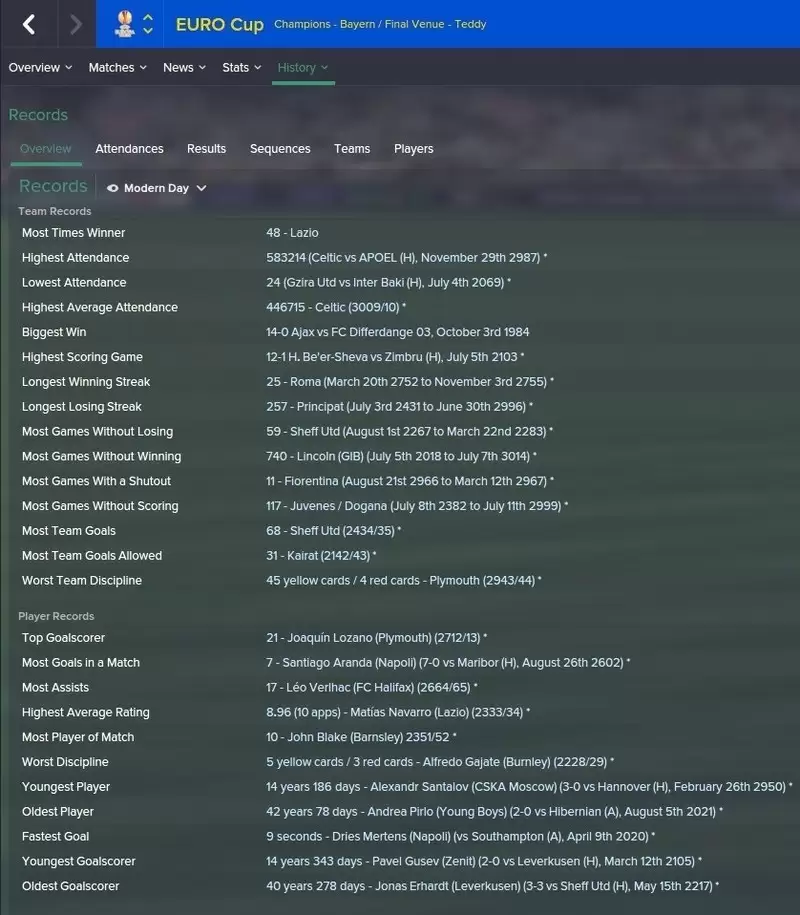This screenshot has width=800, height=915.
Task: Open the Modern Day records filter
Action: point(157,188)
